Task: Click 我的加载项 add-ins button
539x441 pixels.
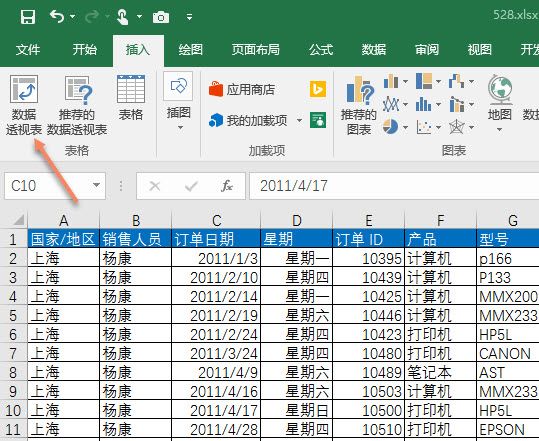Action: coord(248,120)
